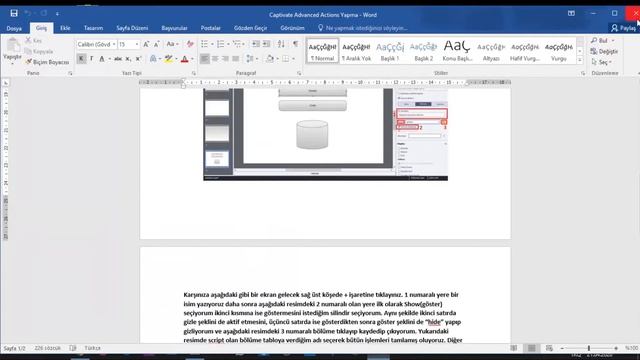Screen dimensions: 640x360
Task: Increase the font size (larger A)
Action: pos(146,44)
